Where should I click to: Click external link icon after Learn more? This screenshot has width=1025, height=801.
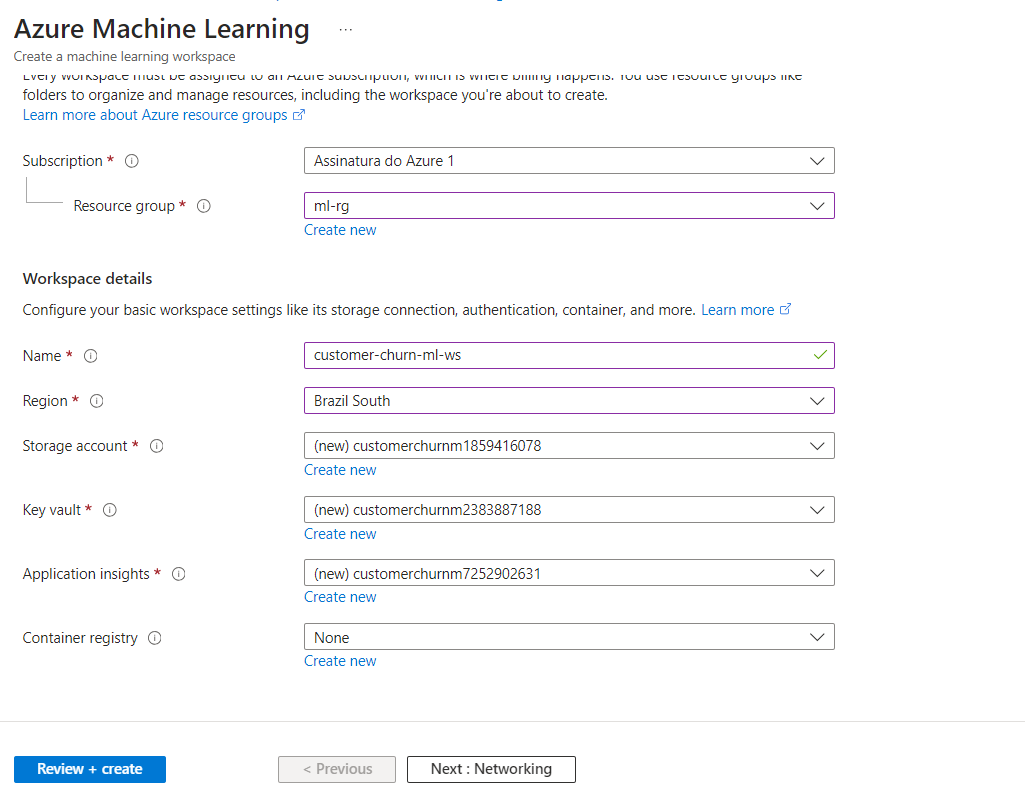(x=785, y=309)
